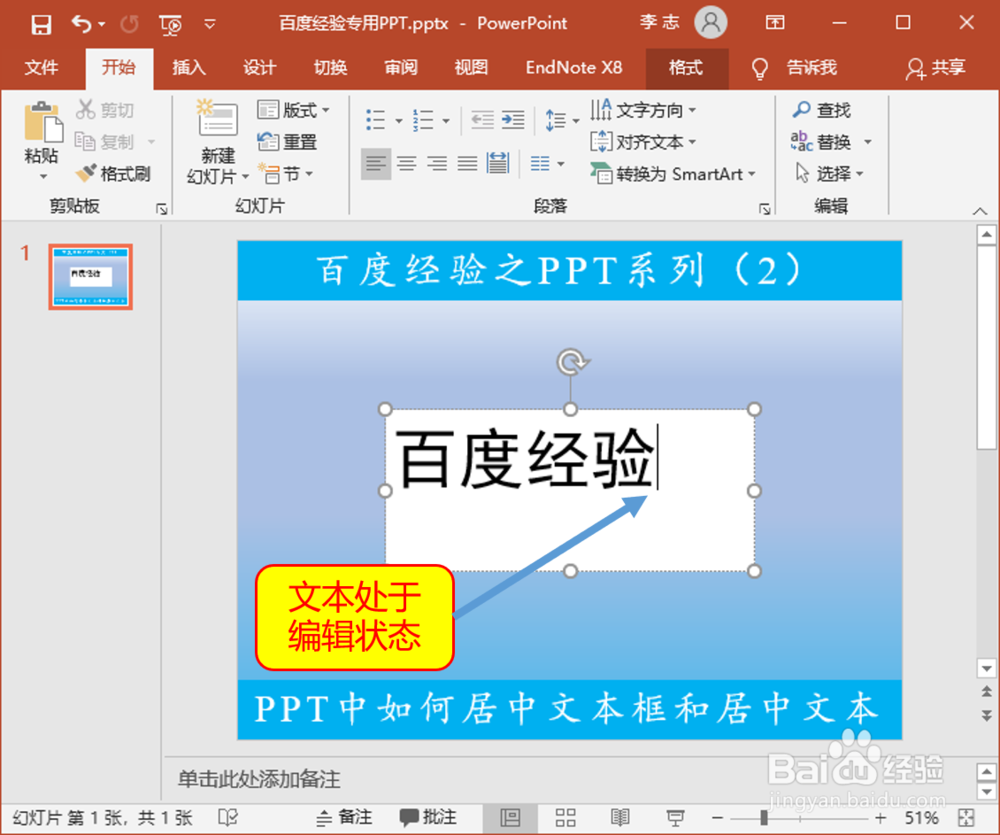This screenshot has width=1000, height=835.
Task: Toggle bullet list icon
Action: (x=376, y=119)
